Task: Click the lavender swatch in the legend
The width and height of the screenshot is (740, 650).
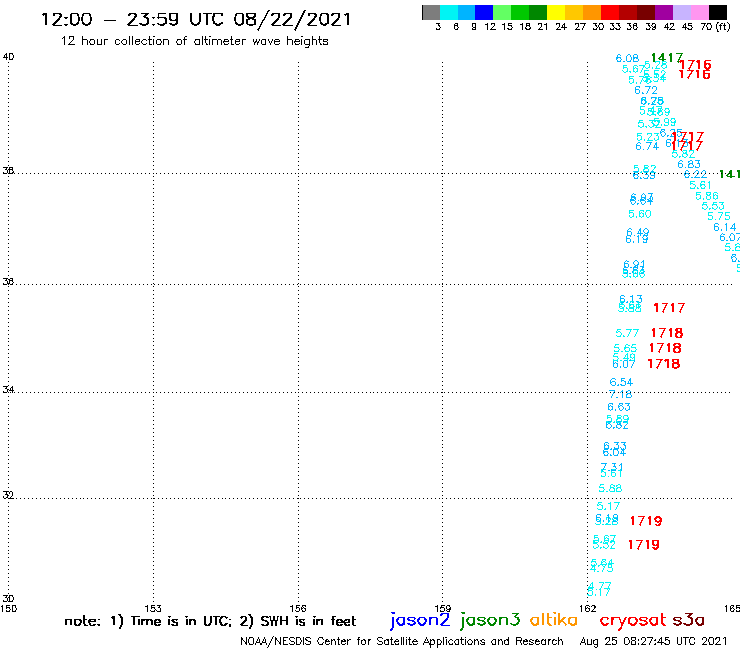Action: (x=682, y=12)
